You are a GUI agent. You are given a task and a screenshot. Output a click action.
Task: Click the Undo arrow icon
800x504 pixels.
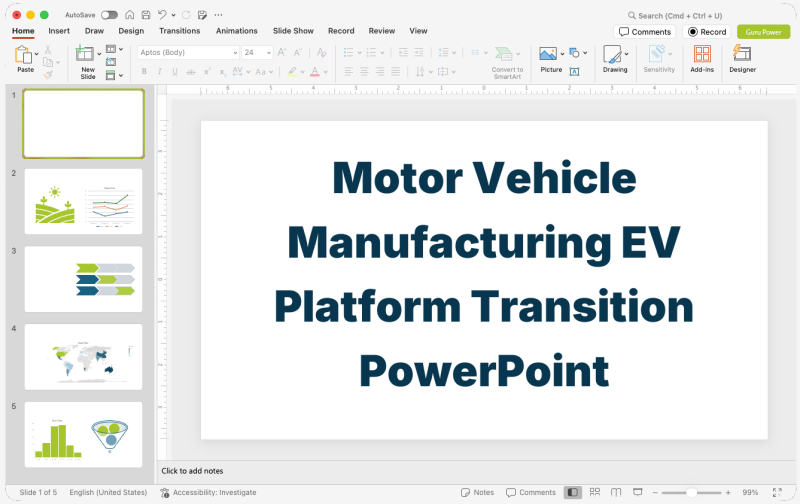162,15
